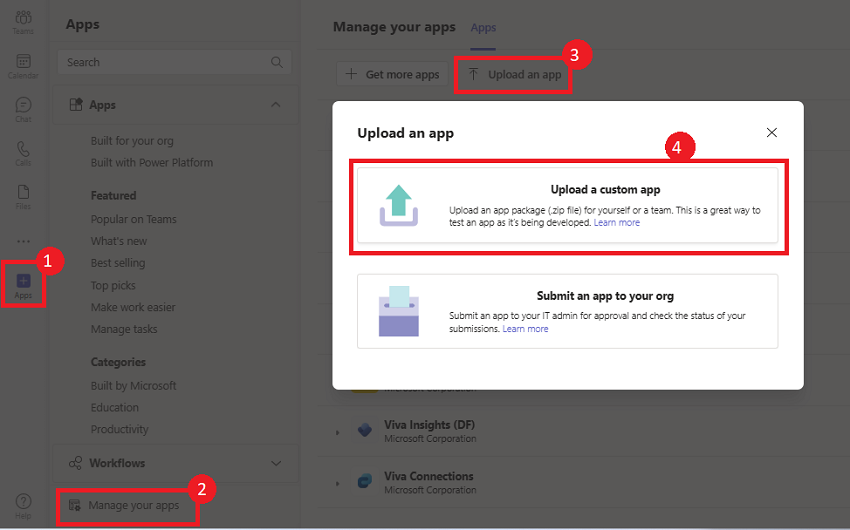Close the Upload an app dialog
The image size is (850, 530).
tap(771, 133)
